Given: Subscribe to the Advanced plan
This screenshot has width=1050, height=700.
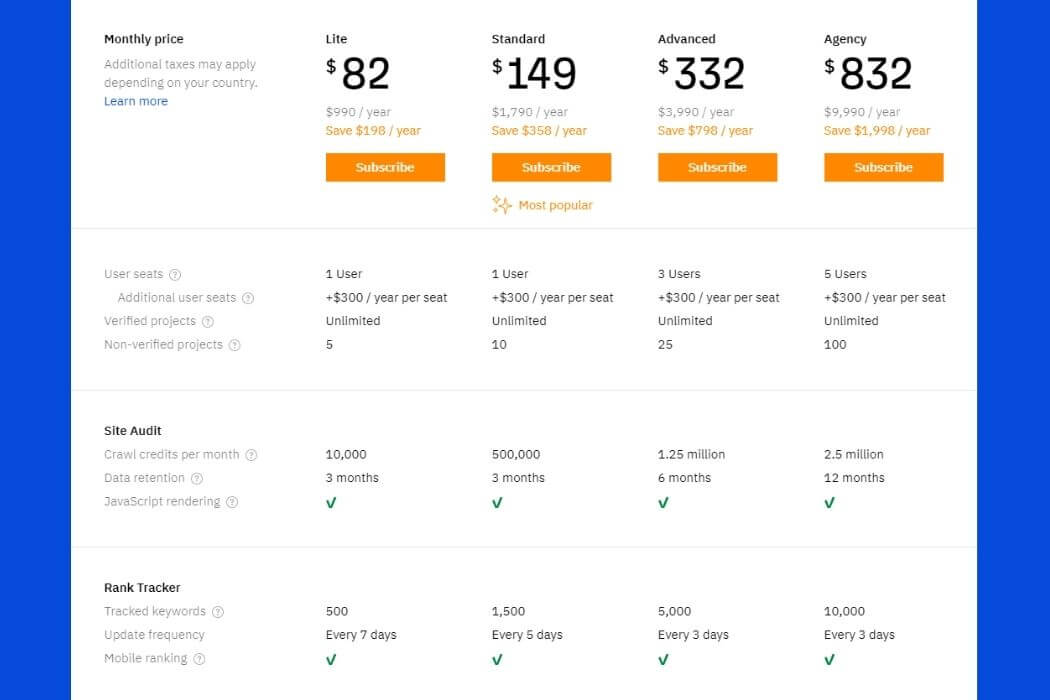Looking at the screenshot, I should pos(717,167).
